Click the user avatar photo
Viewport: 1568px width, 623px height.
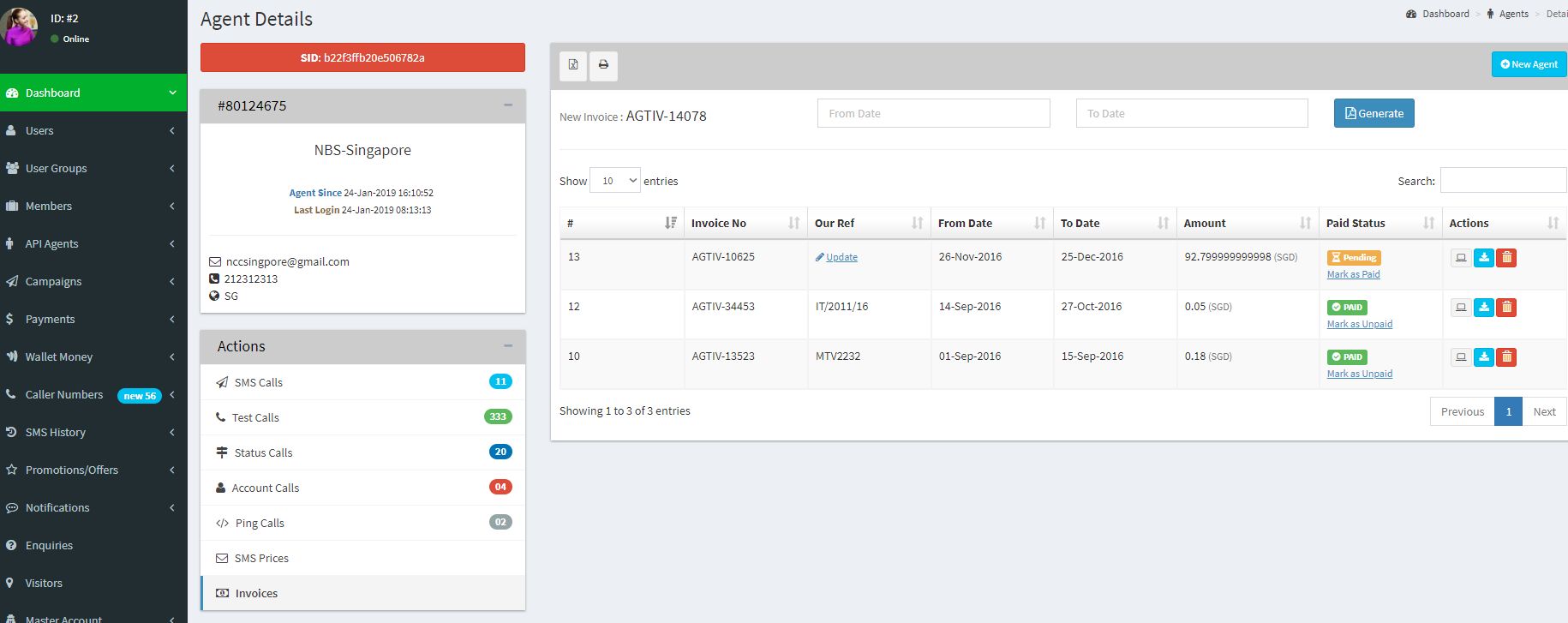19,27
